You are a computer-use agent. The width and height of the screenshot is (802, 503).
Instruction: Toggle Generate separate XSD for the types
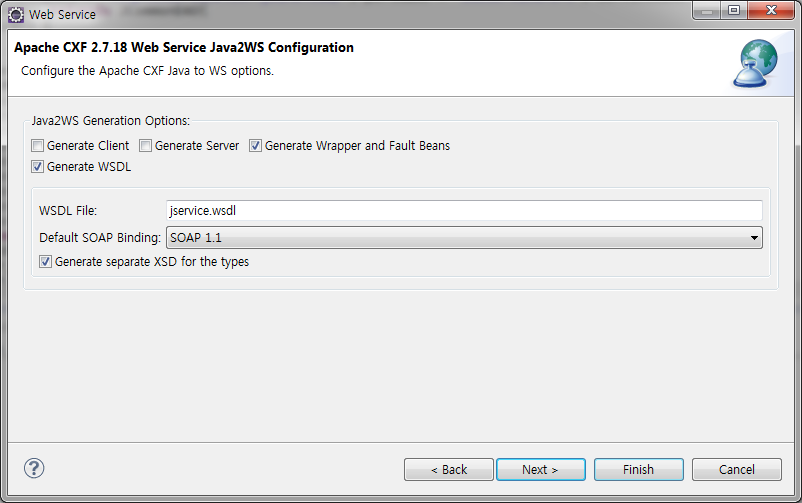46,262
